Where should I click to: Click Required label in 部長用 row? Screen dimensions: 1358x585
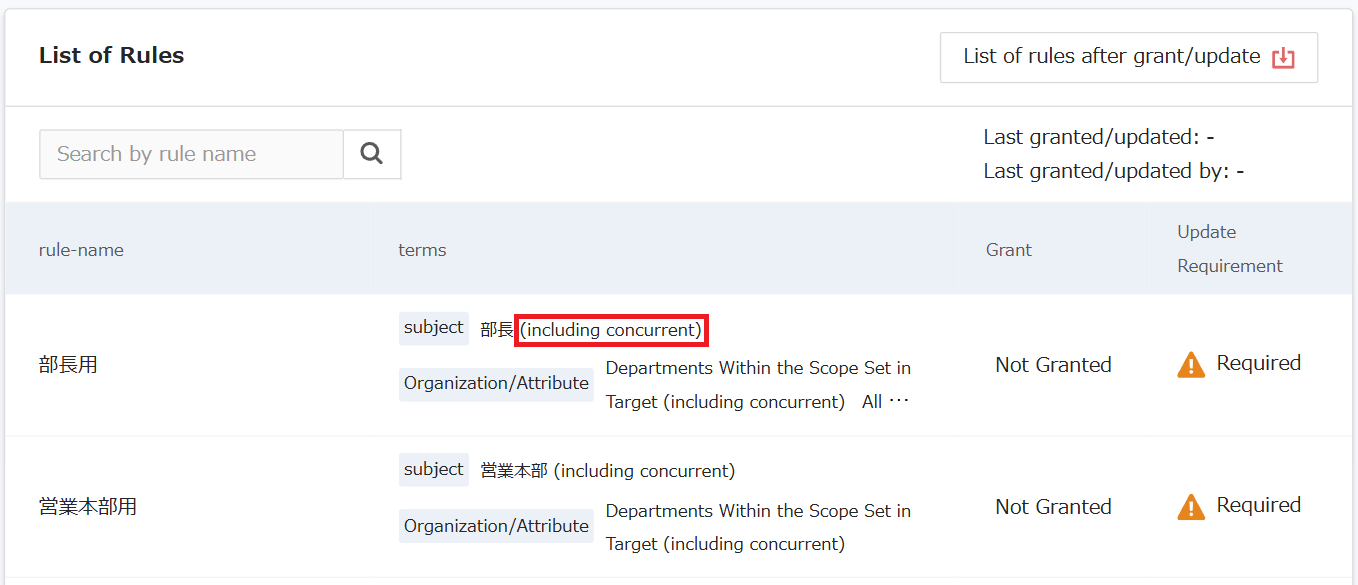[1258, 363]
